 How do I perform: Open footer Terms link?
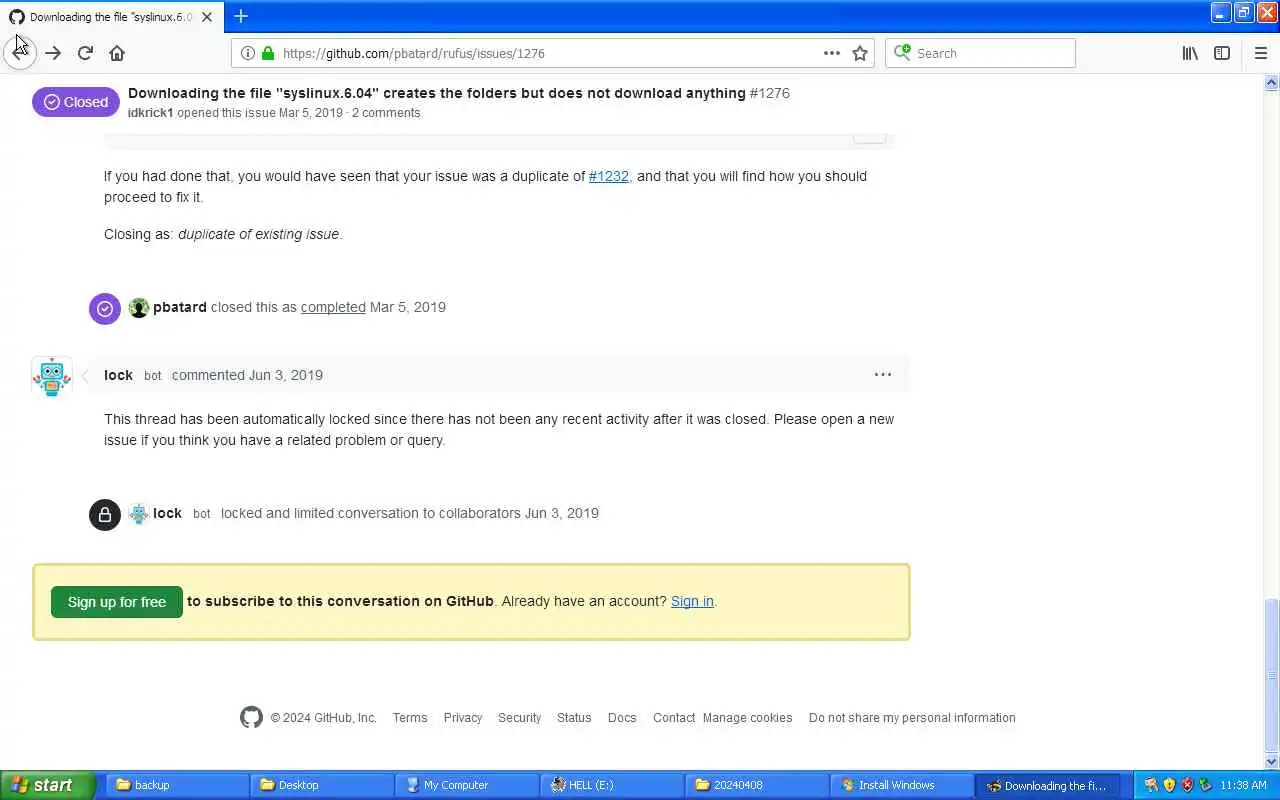[x=410, y=718]
